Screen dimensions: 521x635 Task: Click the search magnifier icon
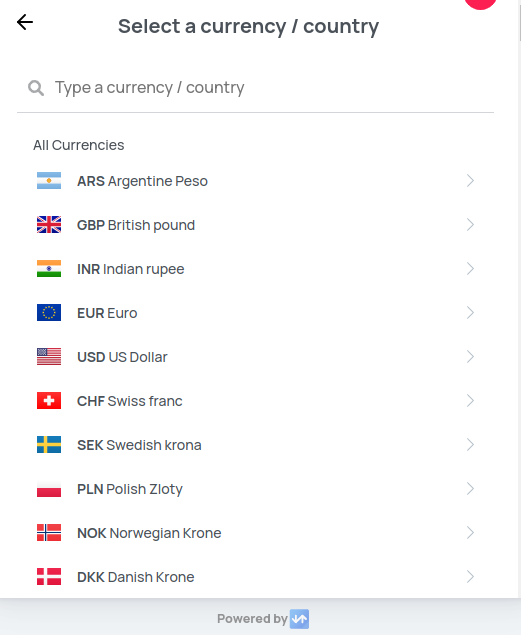36,87
